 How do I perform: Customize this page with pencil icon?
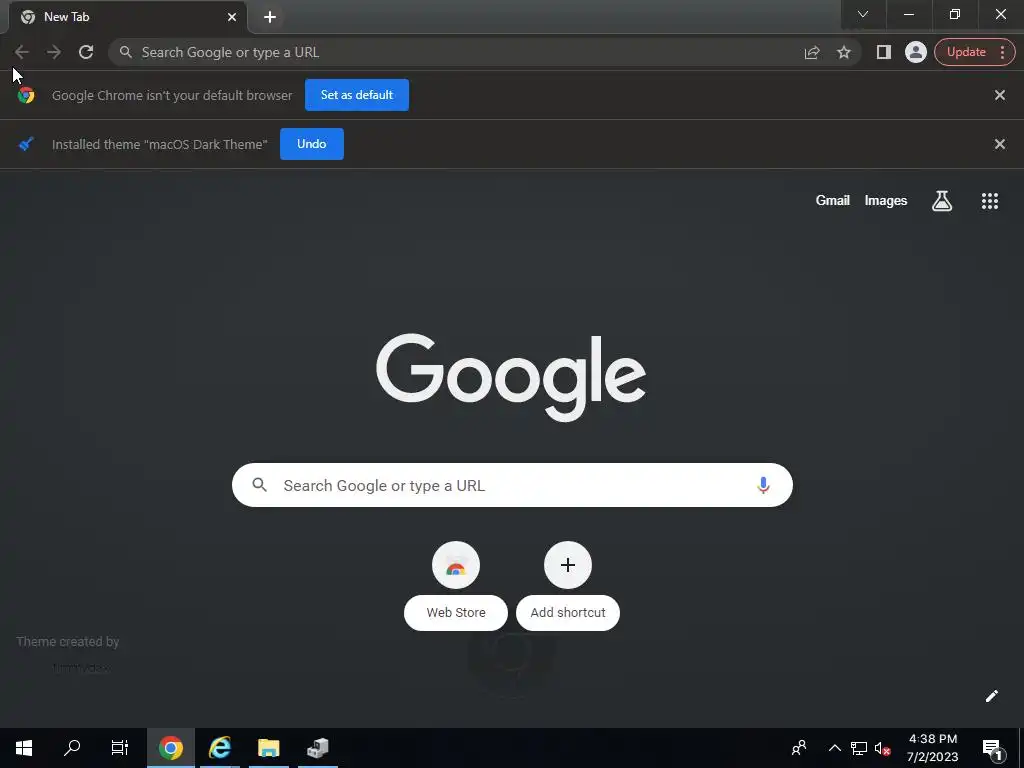pyautogui.click(x=991, y=696)
